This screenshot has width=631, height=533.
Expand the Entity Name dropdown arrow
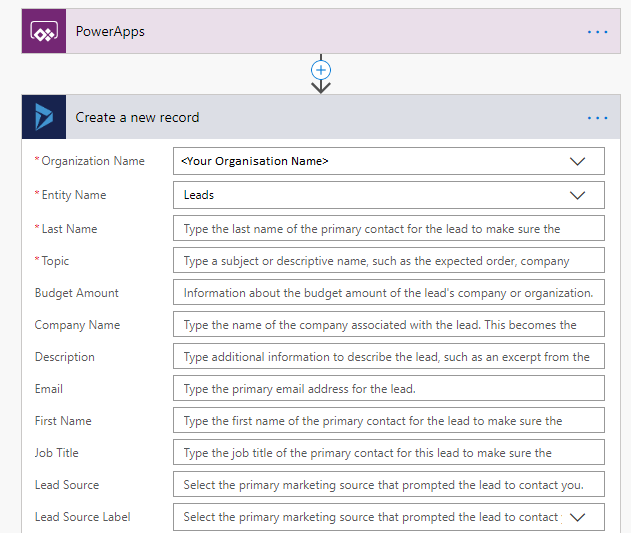tap(577, 195)
